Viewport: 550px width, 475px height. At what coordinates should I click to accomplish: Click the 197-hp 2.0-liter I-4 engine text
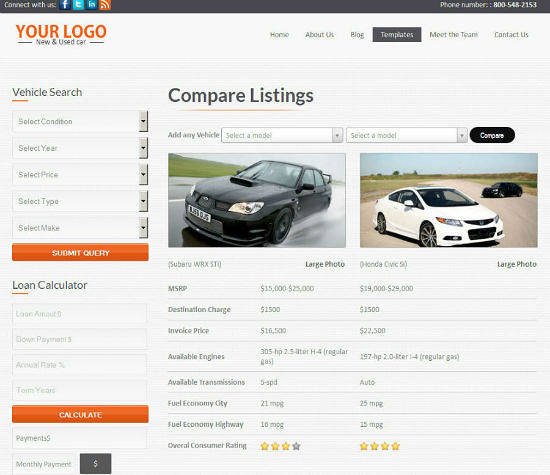click(409, 356)
